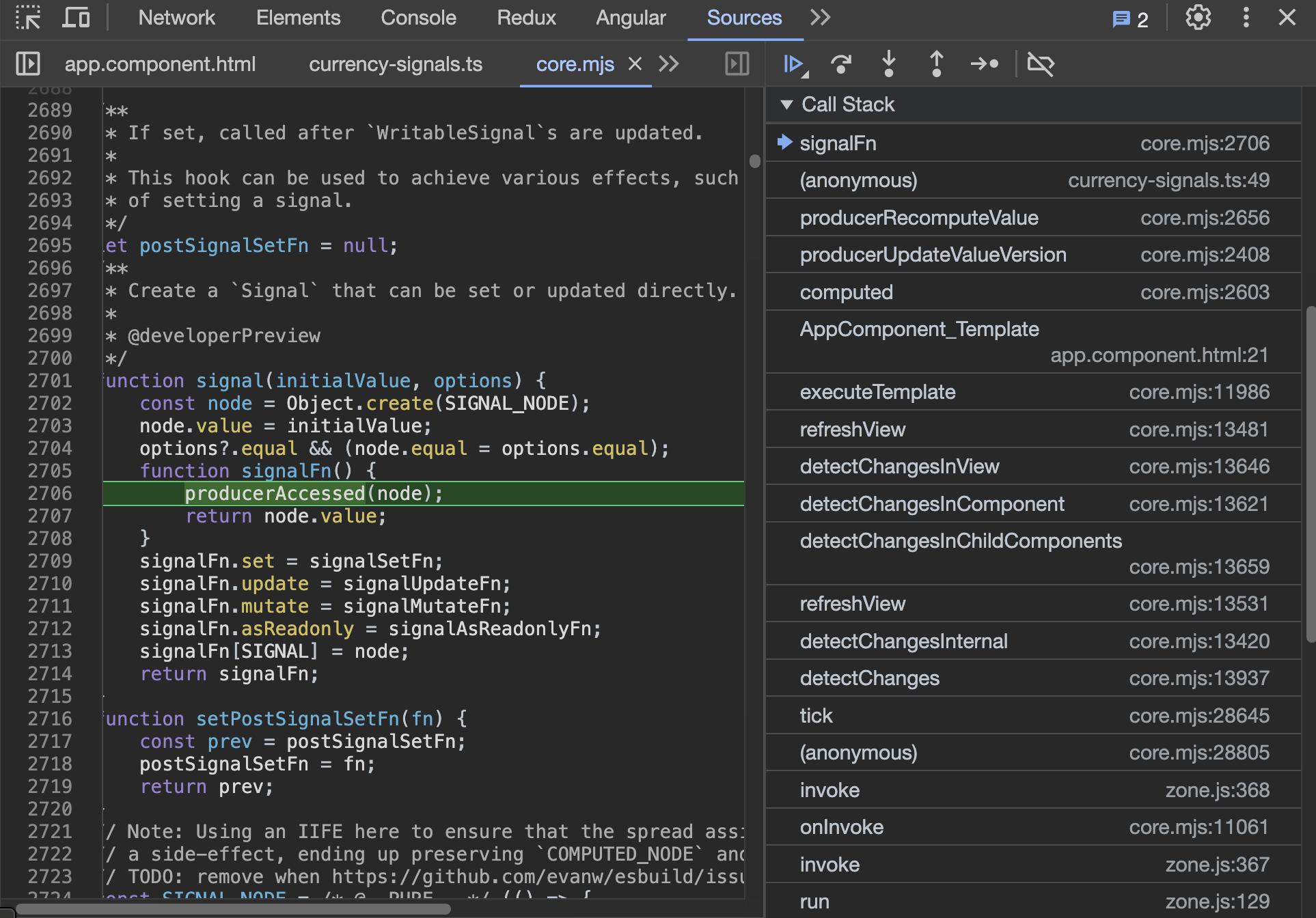Show more open file tabs
This screenshot has height=918, width=1316.
pos(669,64)
